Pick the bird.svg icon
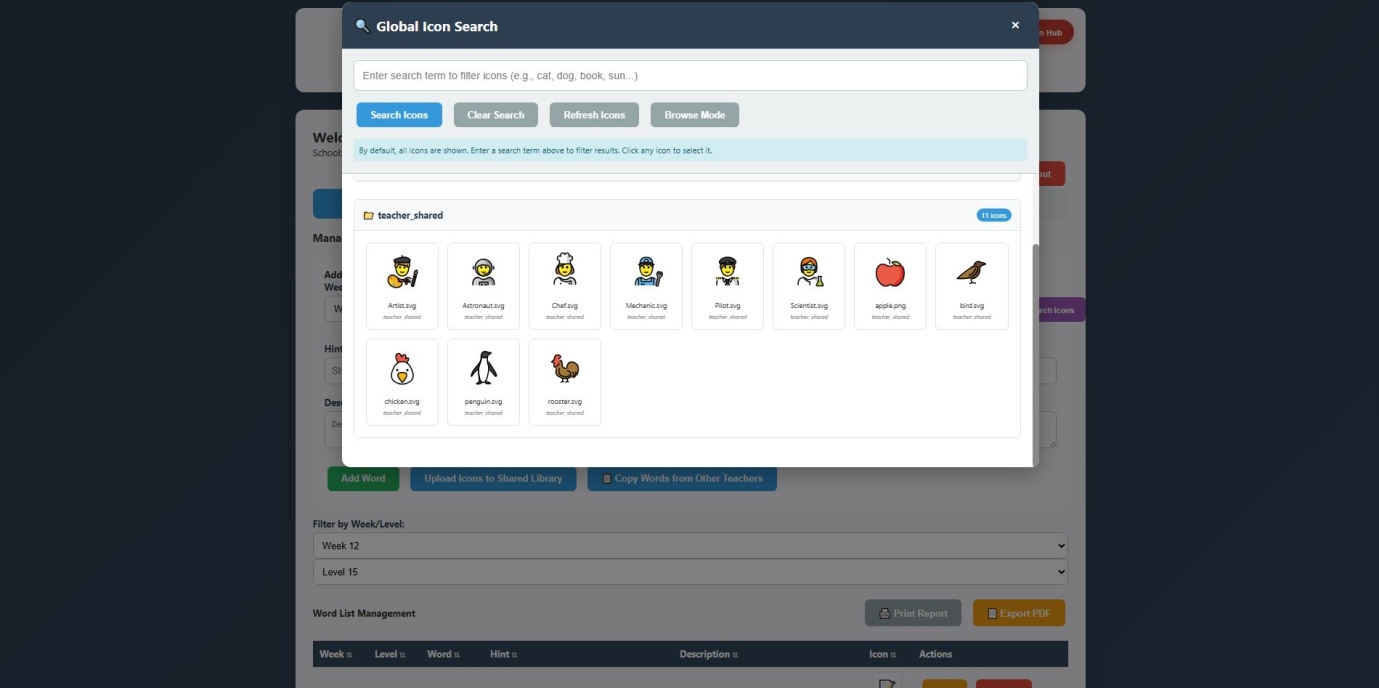Image resolution: width=1379 pixels, height=688 pixels. pos(971,284)
